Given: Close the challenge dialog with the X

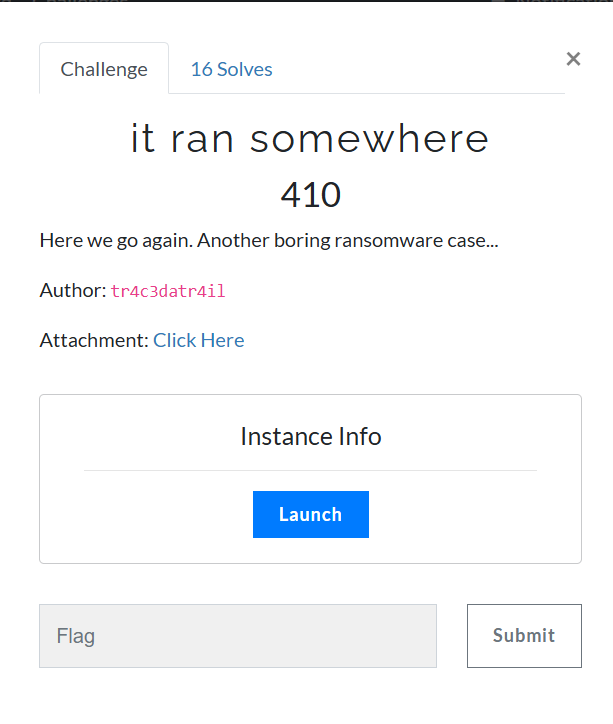Looking at the screenshot, I should pyautogui.click(x=573, y=59).
